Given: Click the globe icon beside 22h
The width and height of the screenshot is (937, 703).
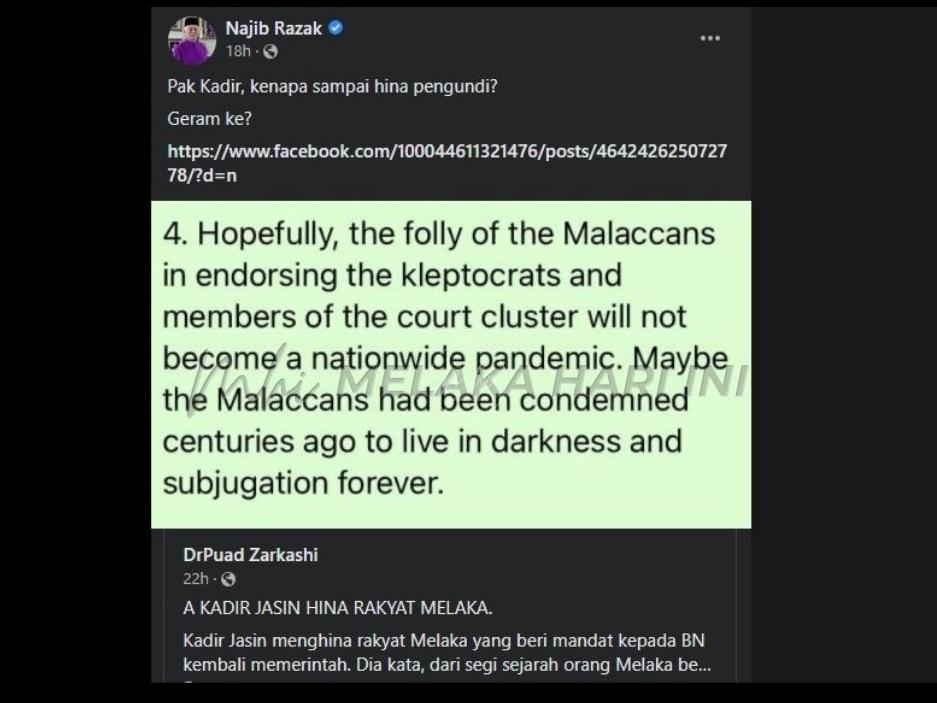Looking at the screenshot, I should (x=228, y=579).
